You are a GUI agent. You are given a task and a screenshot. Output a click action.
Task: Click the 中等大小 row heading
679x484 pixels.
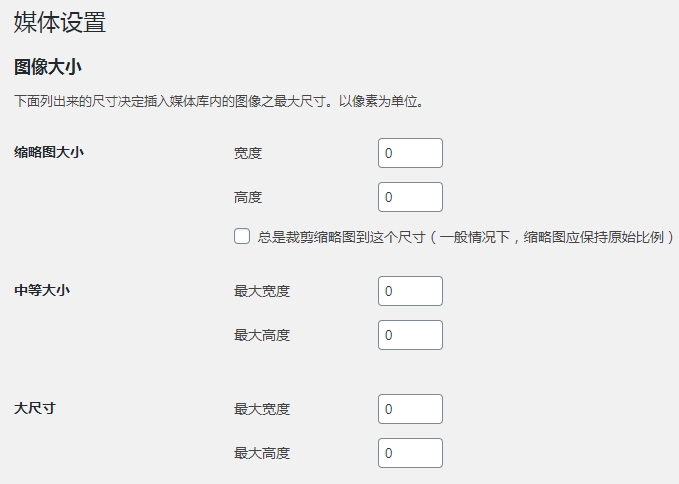[x=42, y=291]
